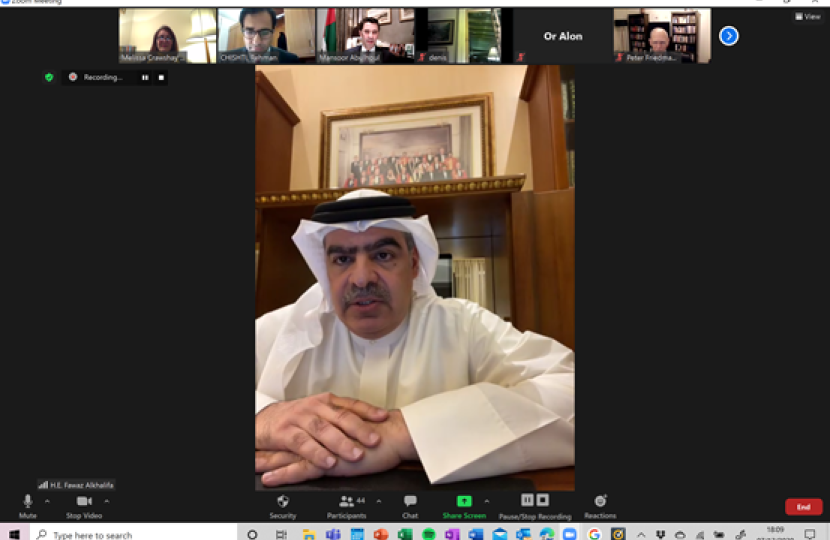Click Stop Video camera button
830x540 pixels.
tap(84, 502)
